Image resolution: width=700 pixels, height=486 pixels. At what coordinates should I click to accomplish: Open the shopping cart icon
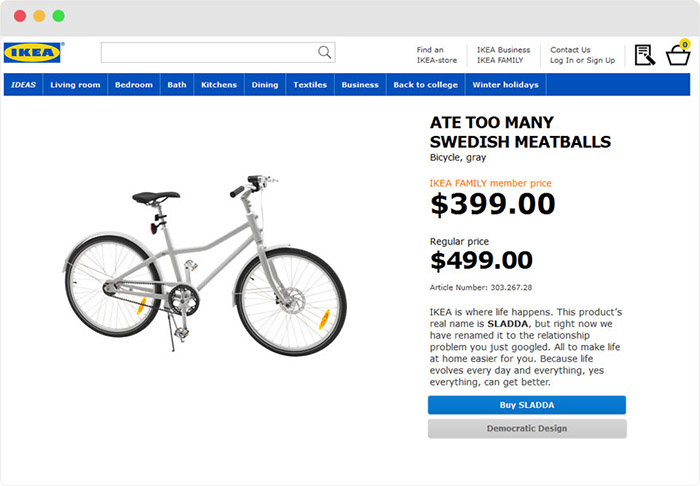678,55
